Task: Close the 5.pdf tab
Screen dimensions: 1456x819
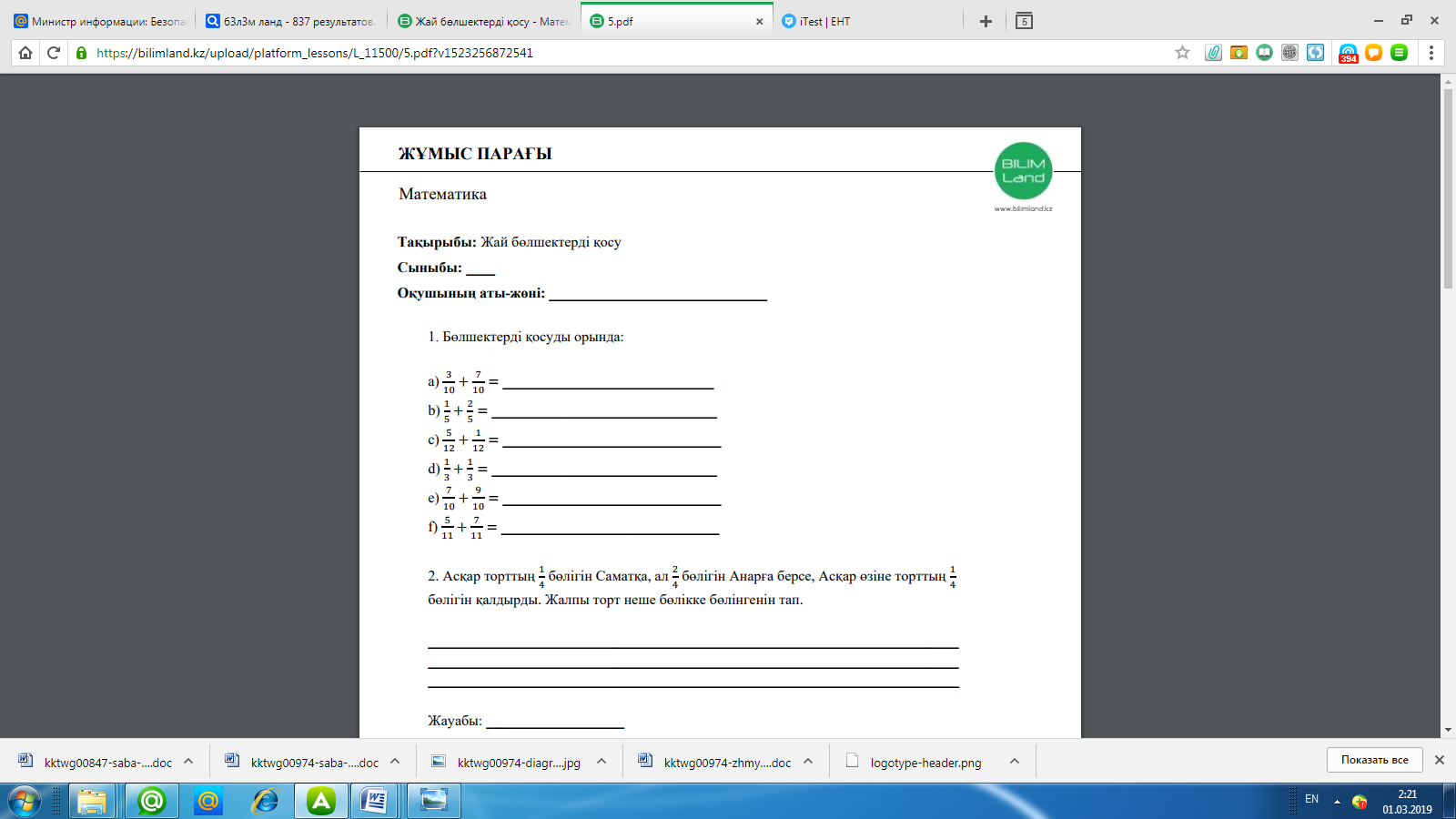Action: tap(760, 21)
